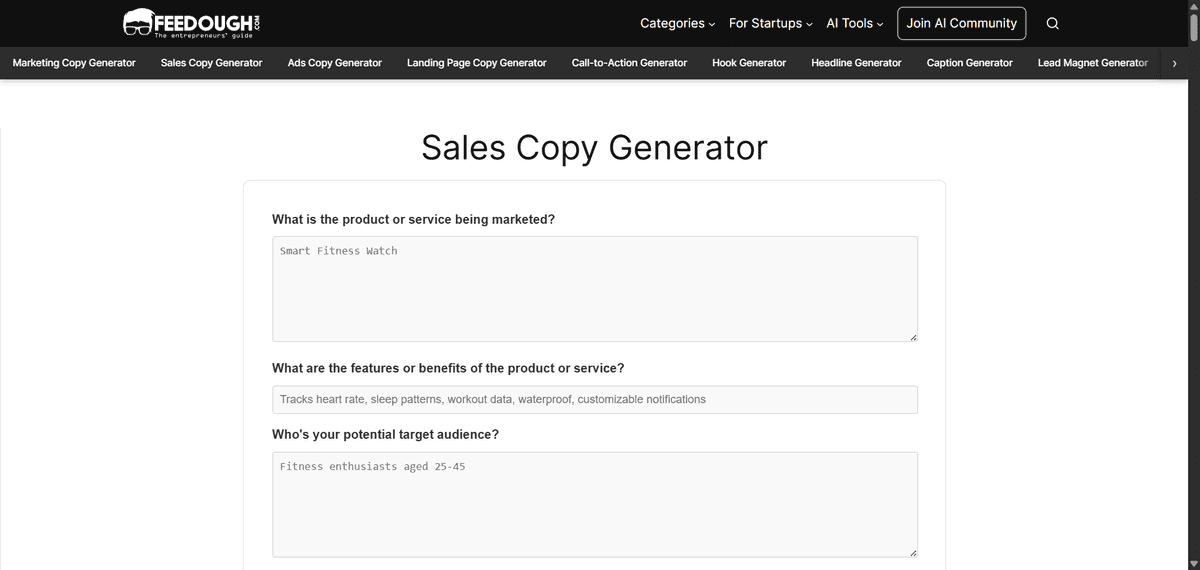Image resolution: width=1200 pixels, height=570 pixels.
Task: Click the product or service text area
Action: (x=594, y=289)
